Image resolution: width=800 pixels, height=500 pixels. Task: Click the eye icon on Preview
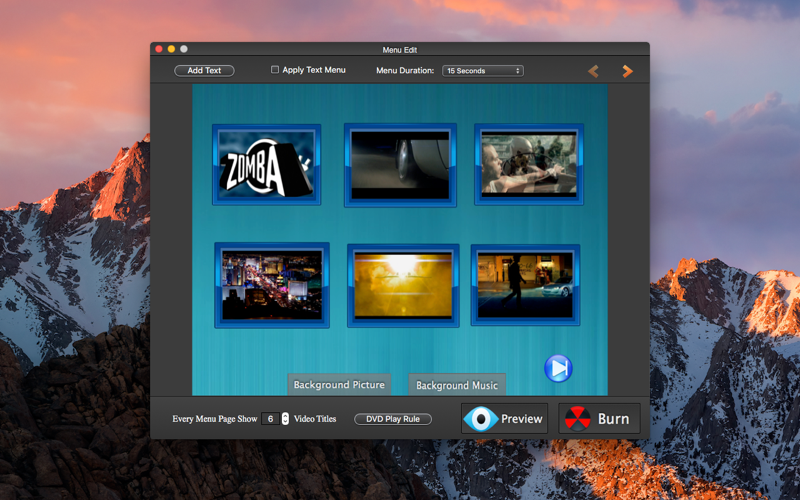(x=480, y=419)
